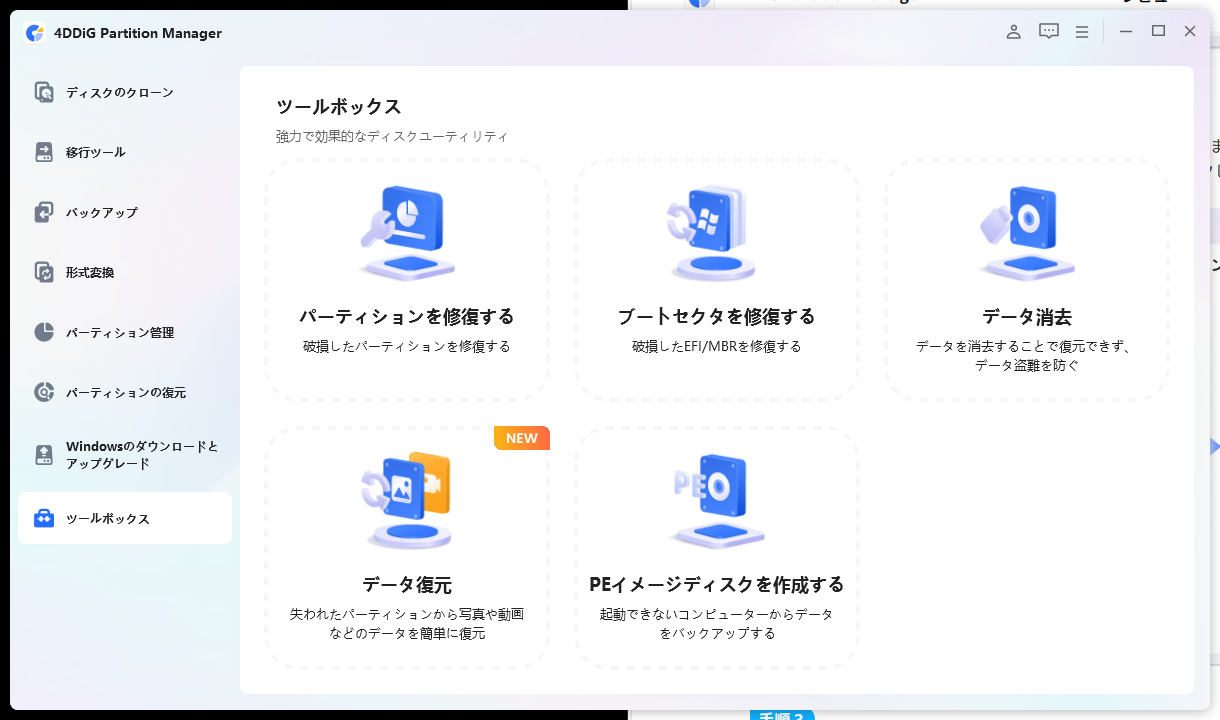Click the 破損したパーティションを修復する description
The height and width of the screenshot is (720, 1220).
pos(407,347)
